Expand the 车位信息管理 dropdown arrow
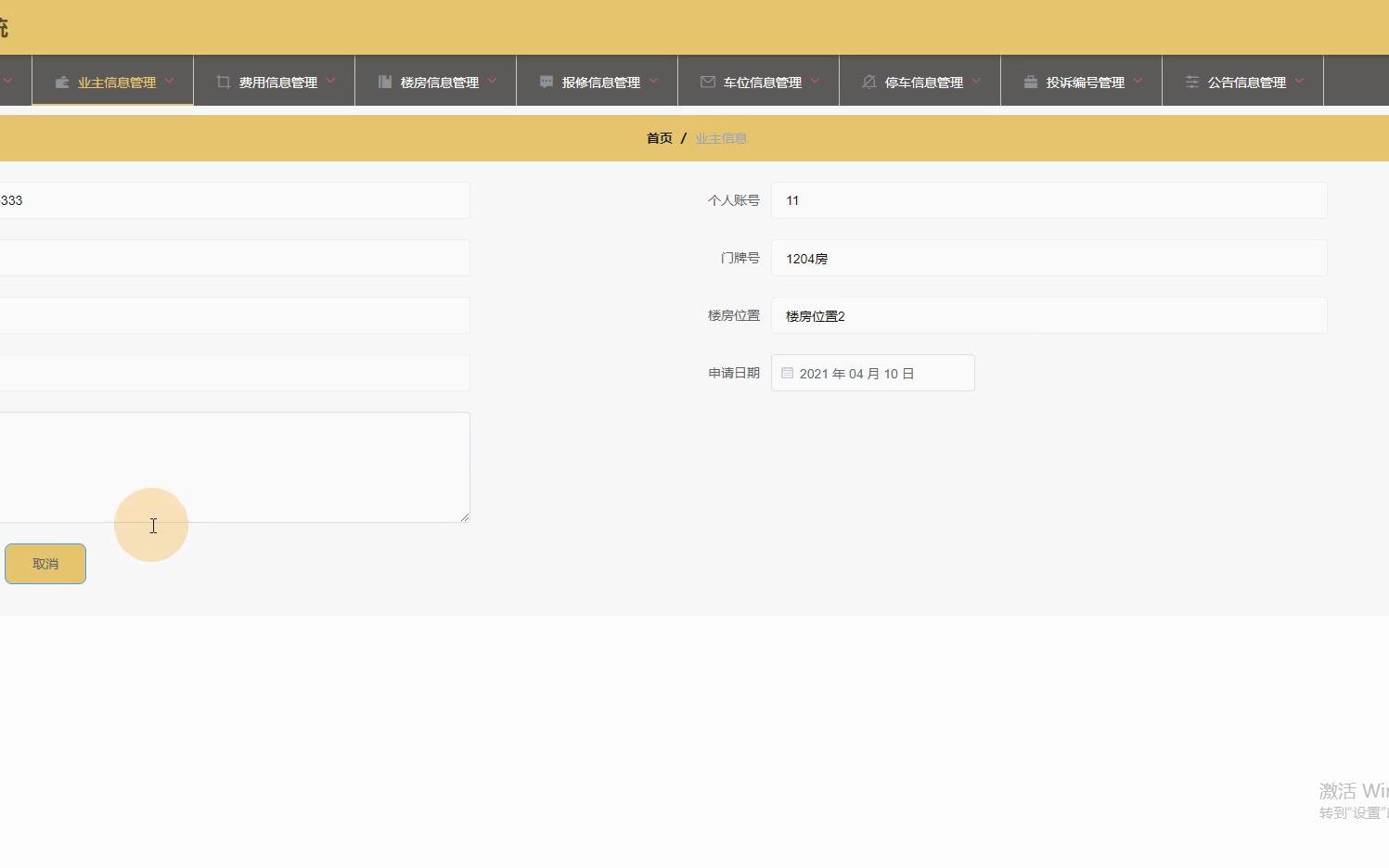This screenshot has height=868, width=1389. pyautogui.click(x=815, y=81)
